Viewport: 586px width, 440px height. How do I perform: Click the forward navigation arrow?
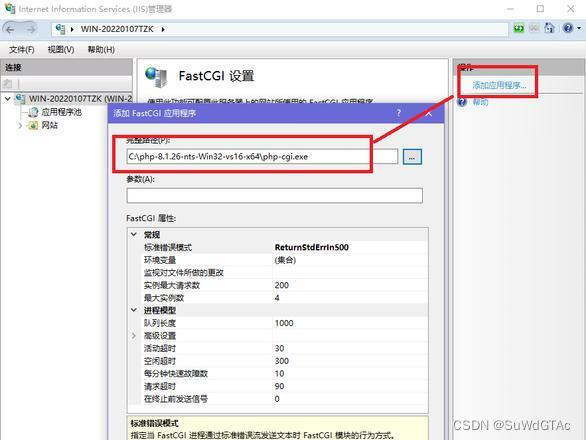pyautogui.click(x=31, y=29)
